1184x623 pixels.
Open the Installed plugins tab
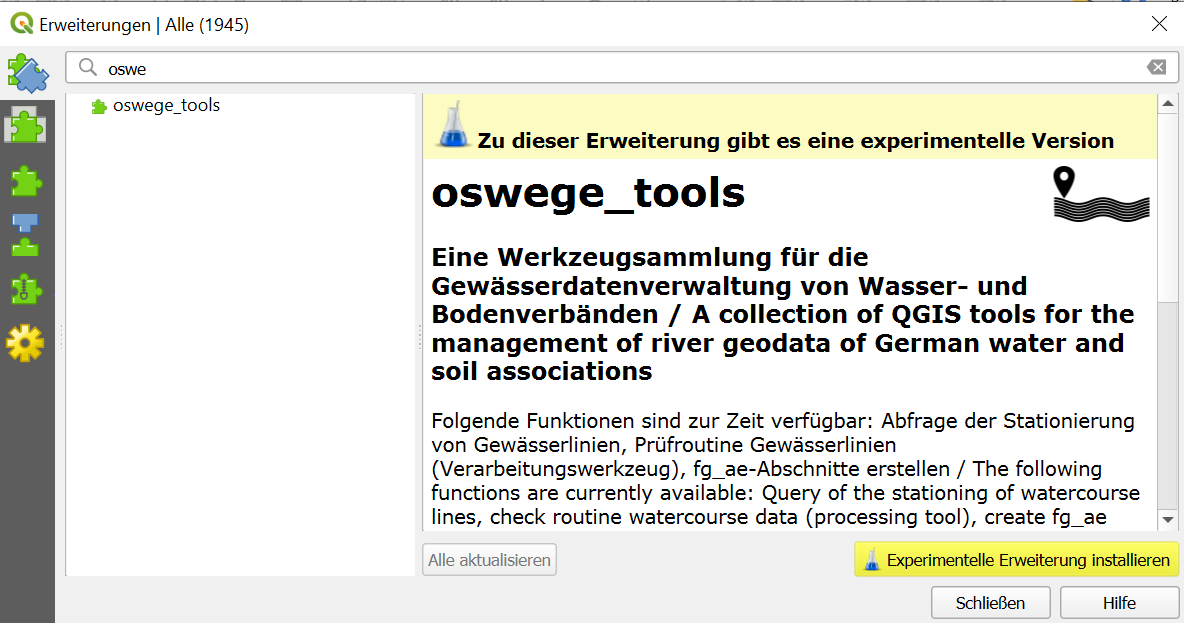[x=26, y=125]
